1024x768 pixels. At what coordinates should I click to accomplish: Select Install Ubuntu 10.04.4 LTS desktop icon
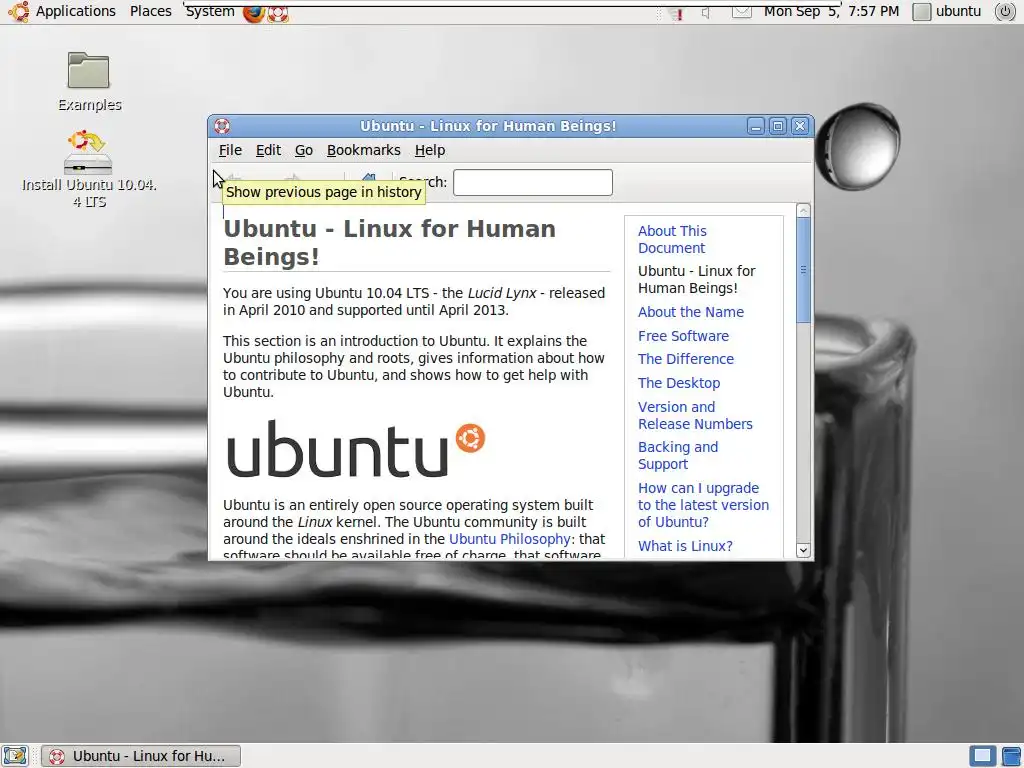click(x=89, y=169)
